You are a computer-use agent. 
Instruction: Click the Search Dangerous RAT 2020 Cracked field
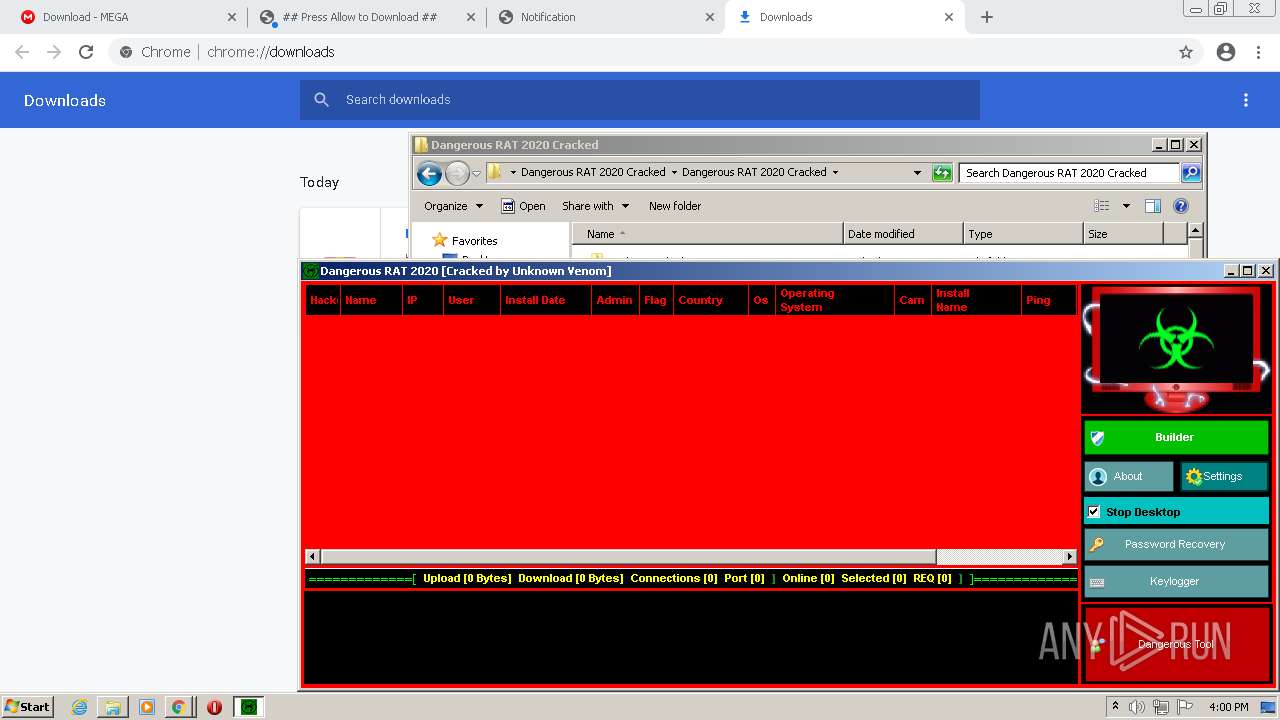pyautogui.click(x=1069, y=173)
